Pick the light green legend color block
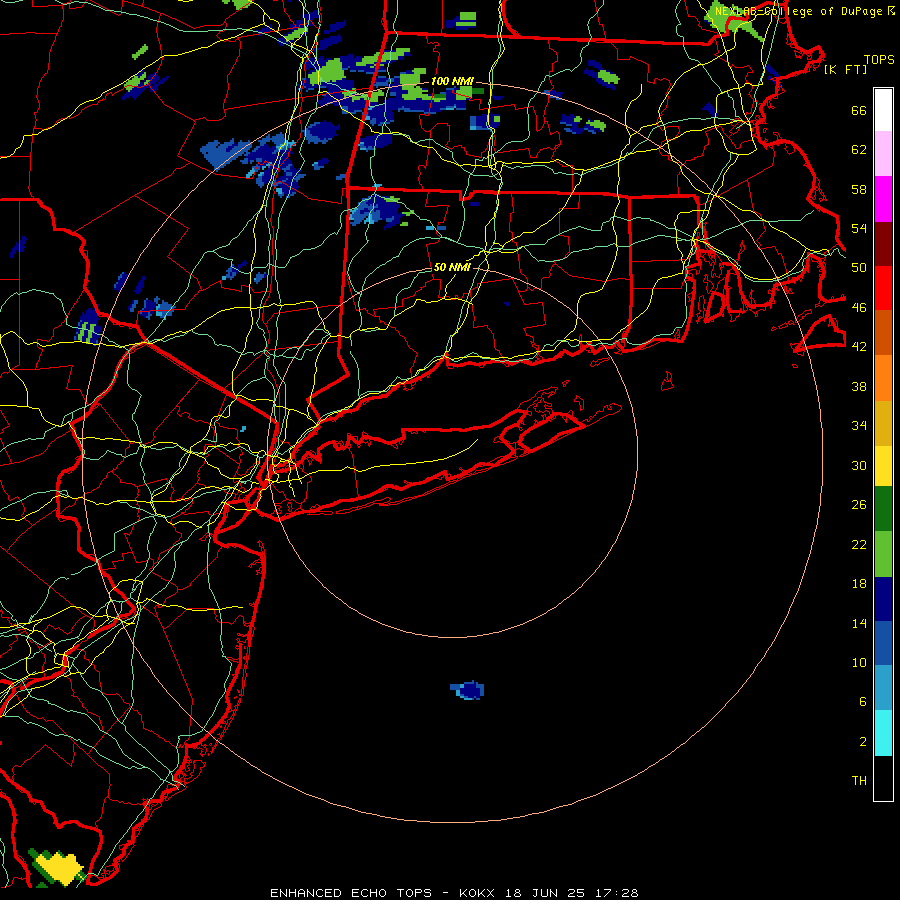Viewport: 900px width, 900px height. pyautogui.click(x=883, y=554)
